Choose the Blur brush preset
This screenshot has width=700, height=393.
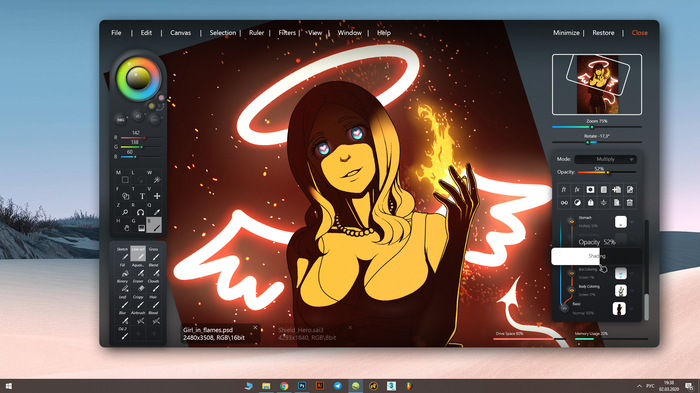[123, 318]
